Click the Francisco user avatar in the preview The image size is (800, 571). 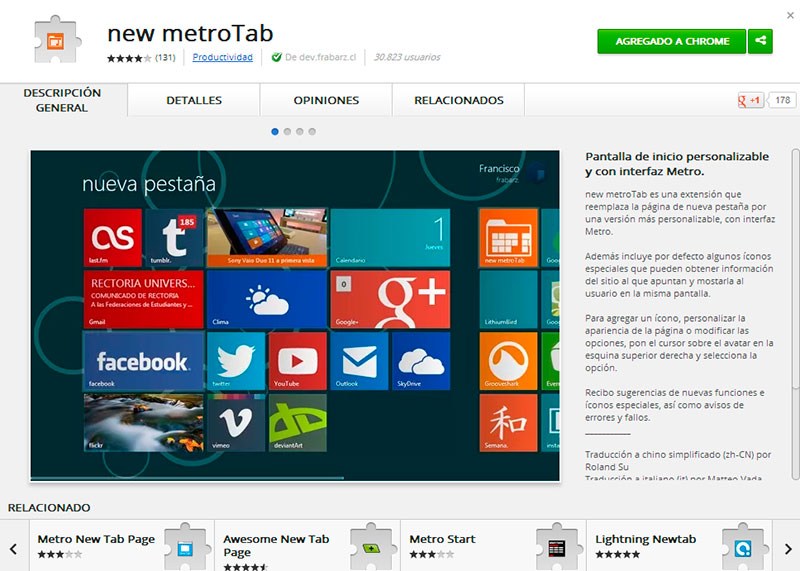pyautogui.click(x=536, y=172)
